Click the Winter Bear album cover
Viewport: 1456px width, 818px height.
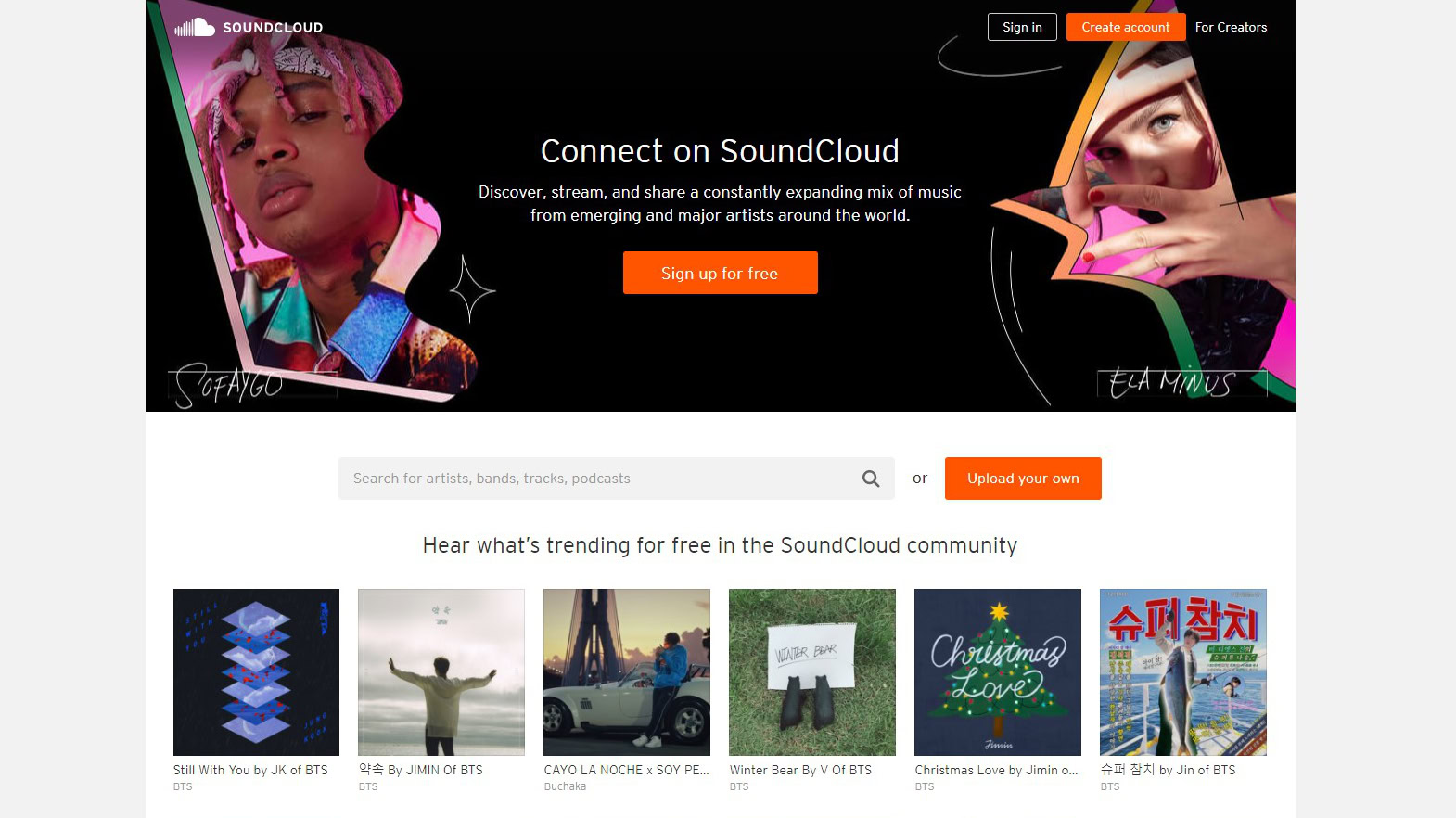(x=812, y=671)
